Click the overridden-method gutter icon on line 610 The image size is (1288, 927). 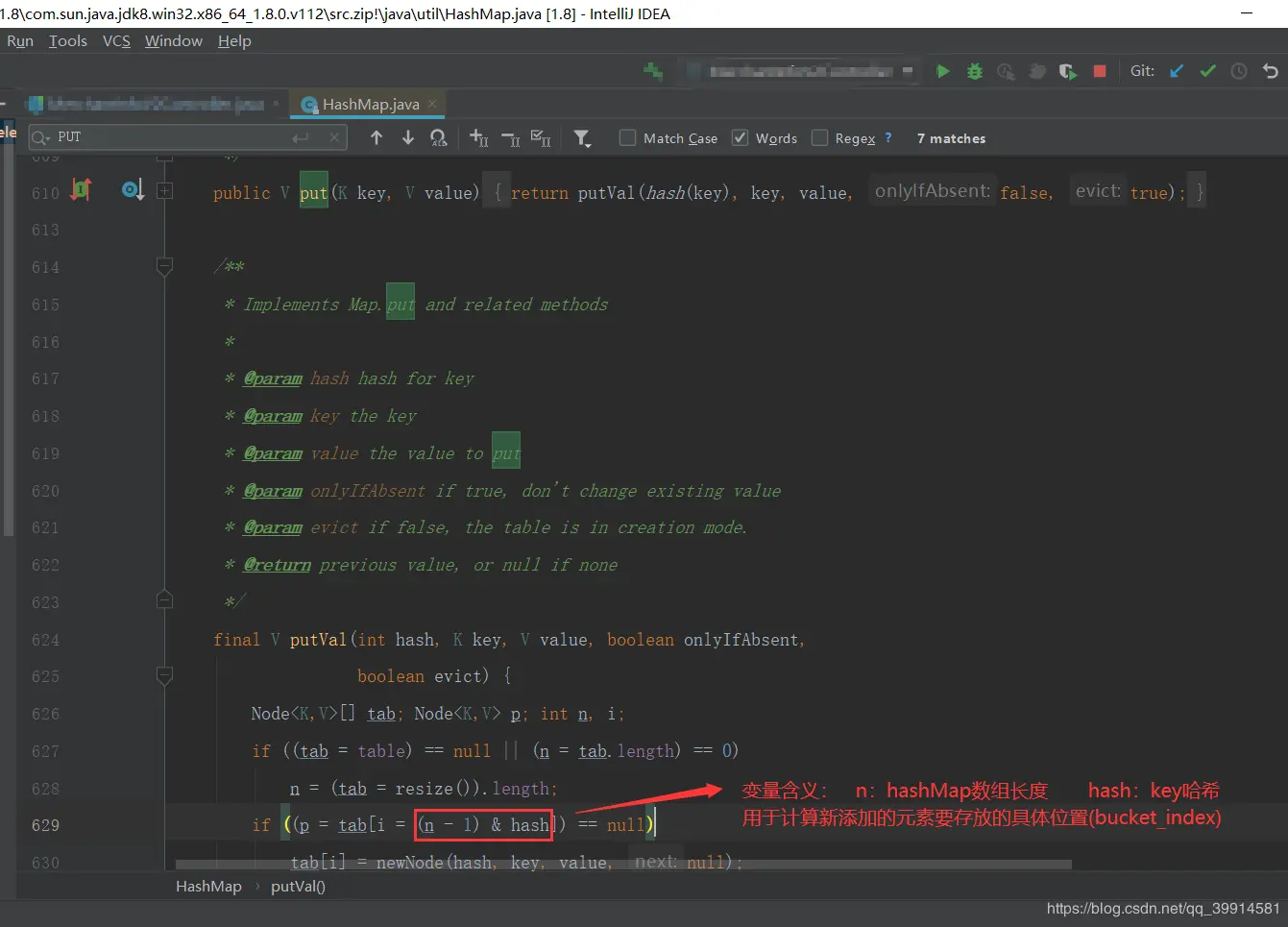[x=133, y=190]
